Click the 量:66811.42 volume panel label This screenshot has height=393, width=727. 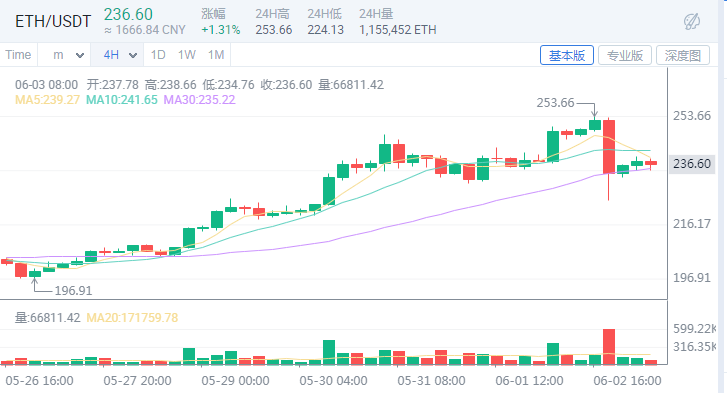[47, 318]
